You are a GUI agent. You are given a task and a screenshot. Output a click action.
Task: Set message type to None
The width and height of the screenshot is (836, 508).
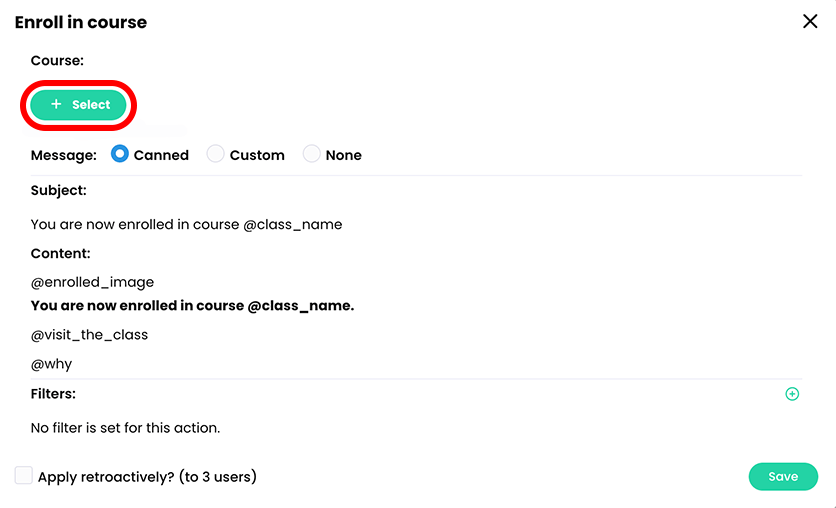point(312,154)
